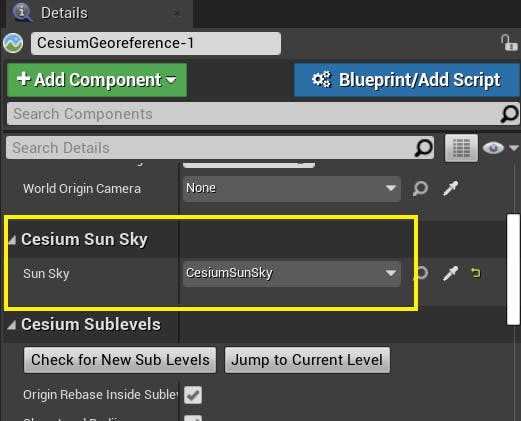521x421 pixels.
Task: Open view options eye dropdown
Action: tap(500, 148)
